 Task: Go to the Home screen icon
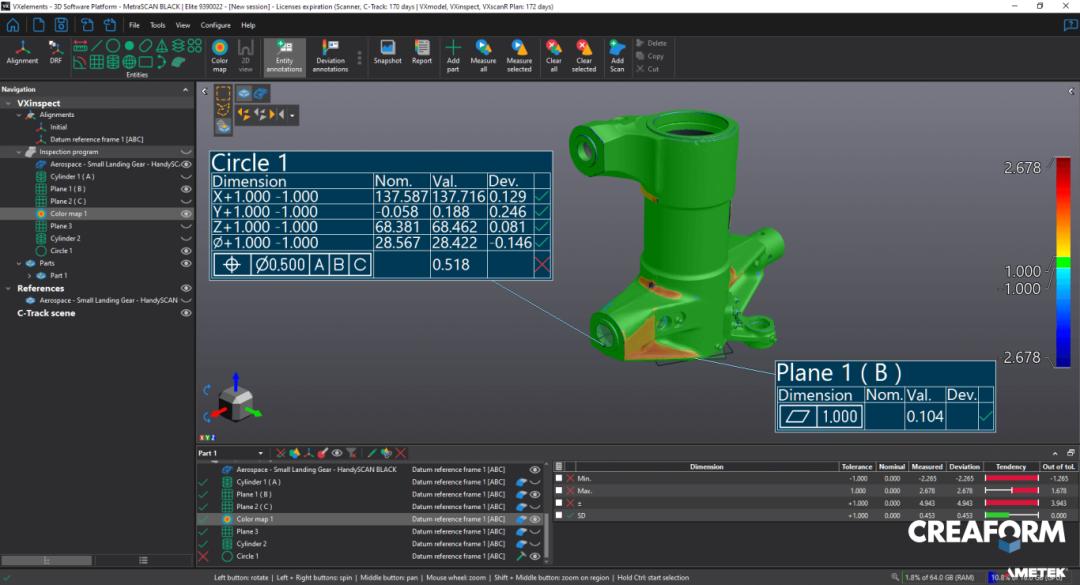(13, 25)
